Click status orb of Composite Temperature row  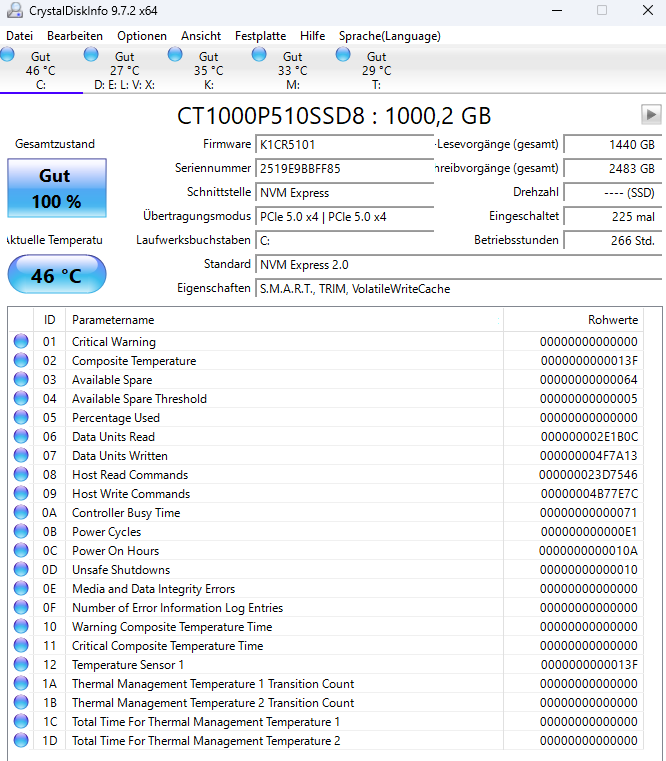(x=21, y=360)
